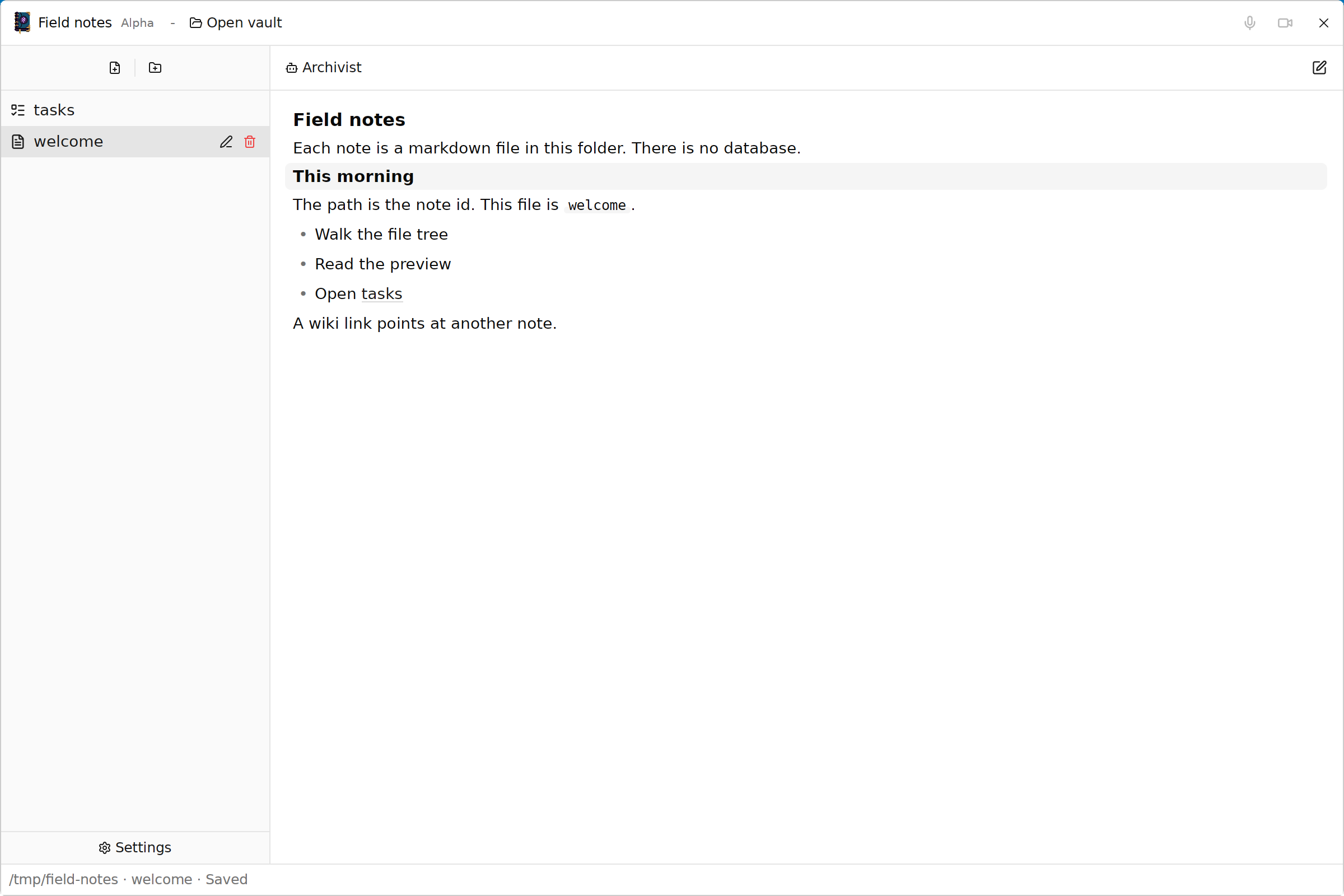
Task: Open Settings at the sidebar bottom
Action: point(135,847)
